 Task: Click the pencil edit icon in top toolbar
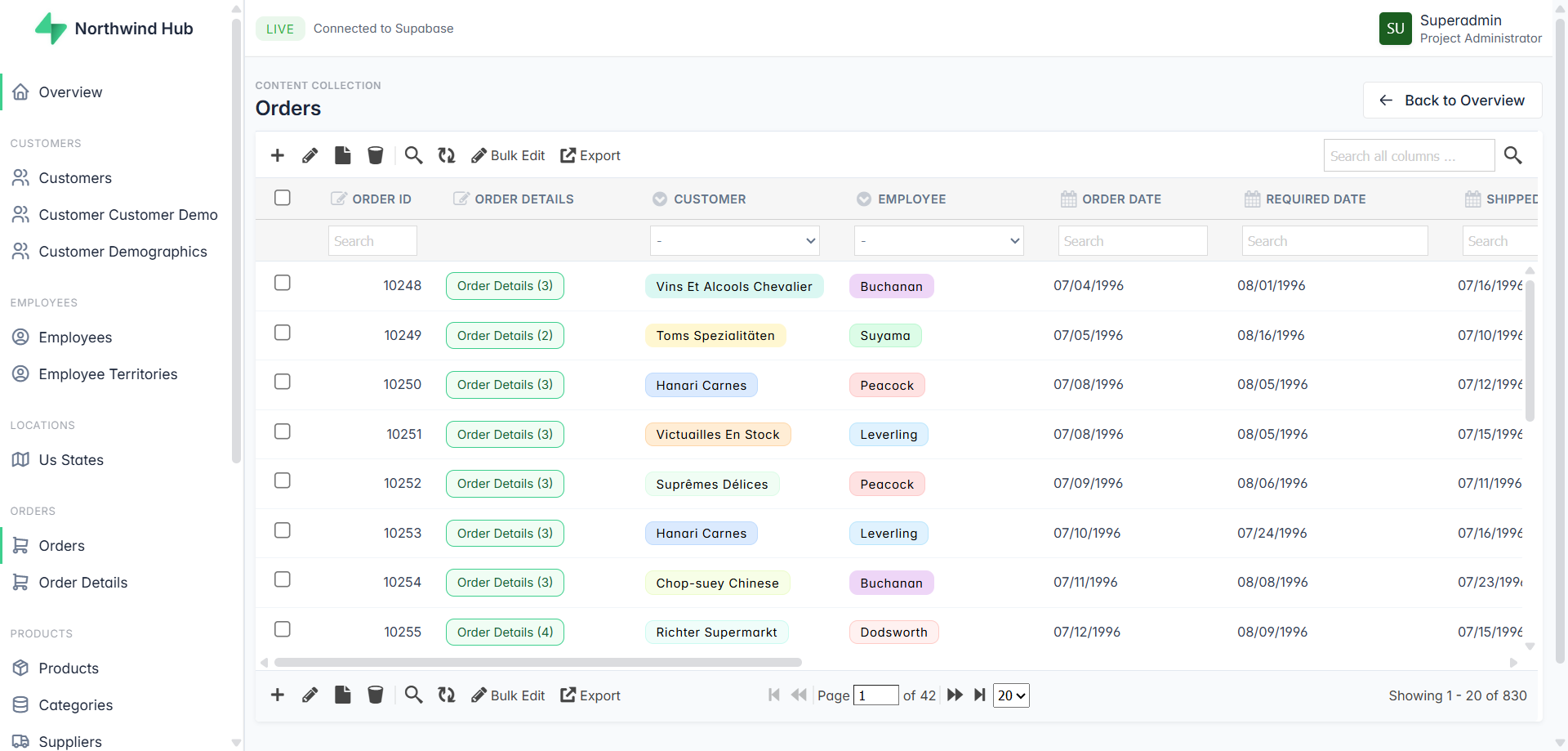click(310, 155)
